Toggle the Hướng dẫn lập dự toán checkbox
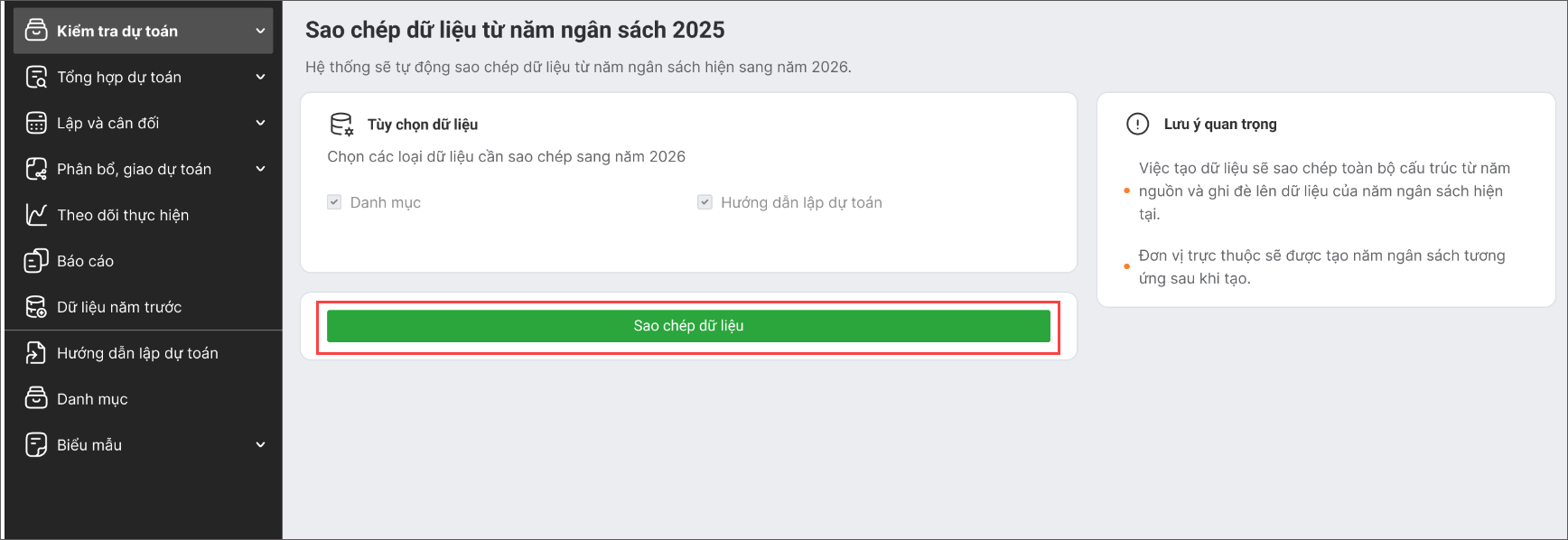 point(705,202)
